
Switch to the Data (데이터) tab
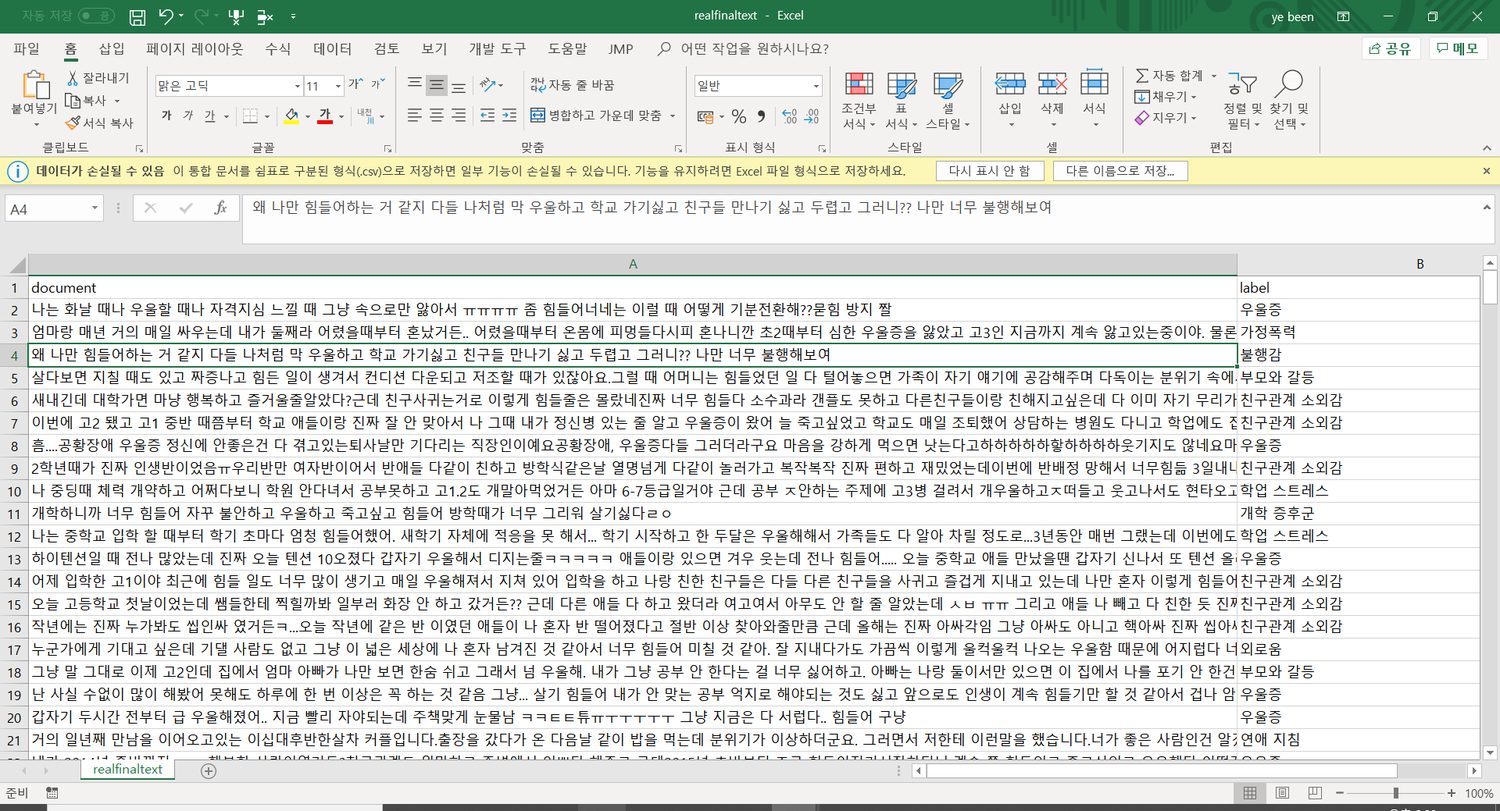(x=332, y=48)
